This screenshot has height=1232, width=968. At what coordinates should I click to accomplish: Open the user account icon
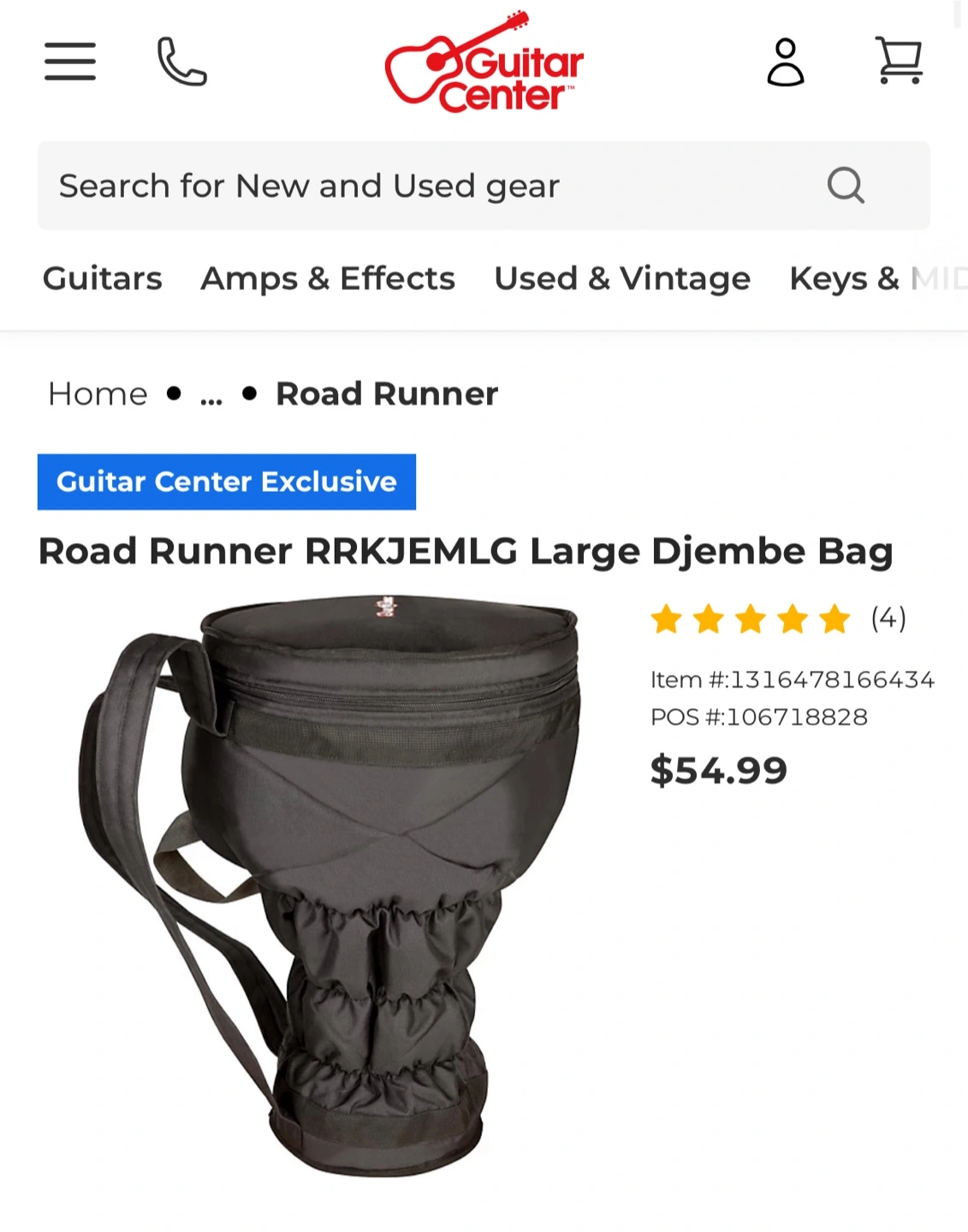click(785, 62)
